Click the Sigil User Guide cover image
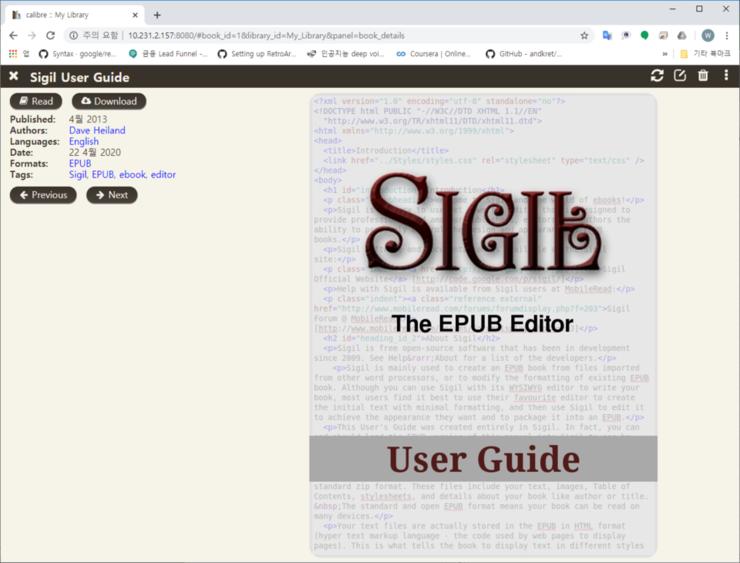Viewport: 740px width, 563px height. click(483, 325)
